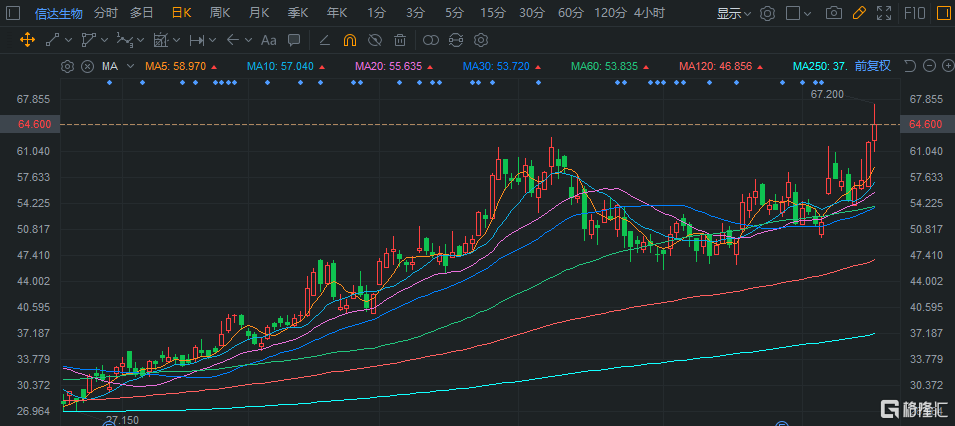This screenshot has height=426, width=955.
Task: Click the 前复权 adjustment button
Action: pyautogui.click(x=874, y=66)
